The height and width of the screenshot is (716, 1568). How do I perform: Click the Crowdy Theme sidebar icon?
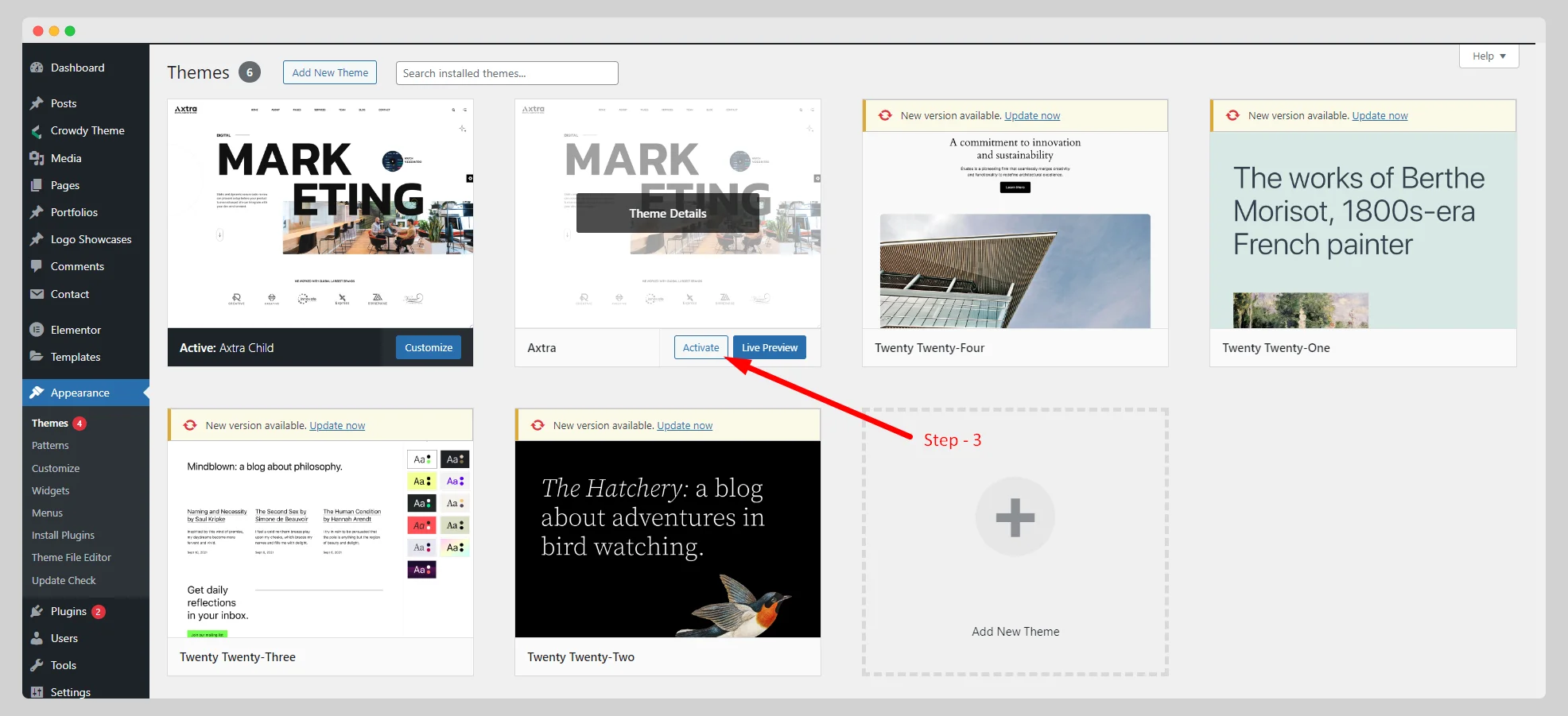(x=37, y=130)
